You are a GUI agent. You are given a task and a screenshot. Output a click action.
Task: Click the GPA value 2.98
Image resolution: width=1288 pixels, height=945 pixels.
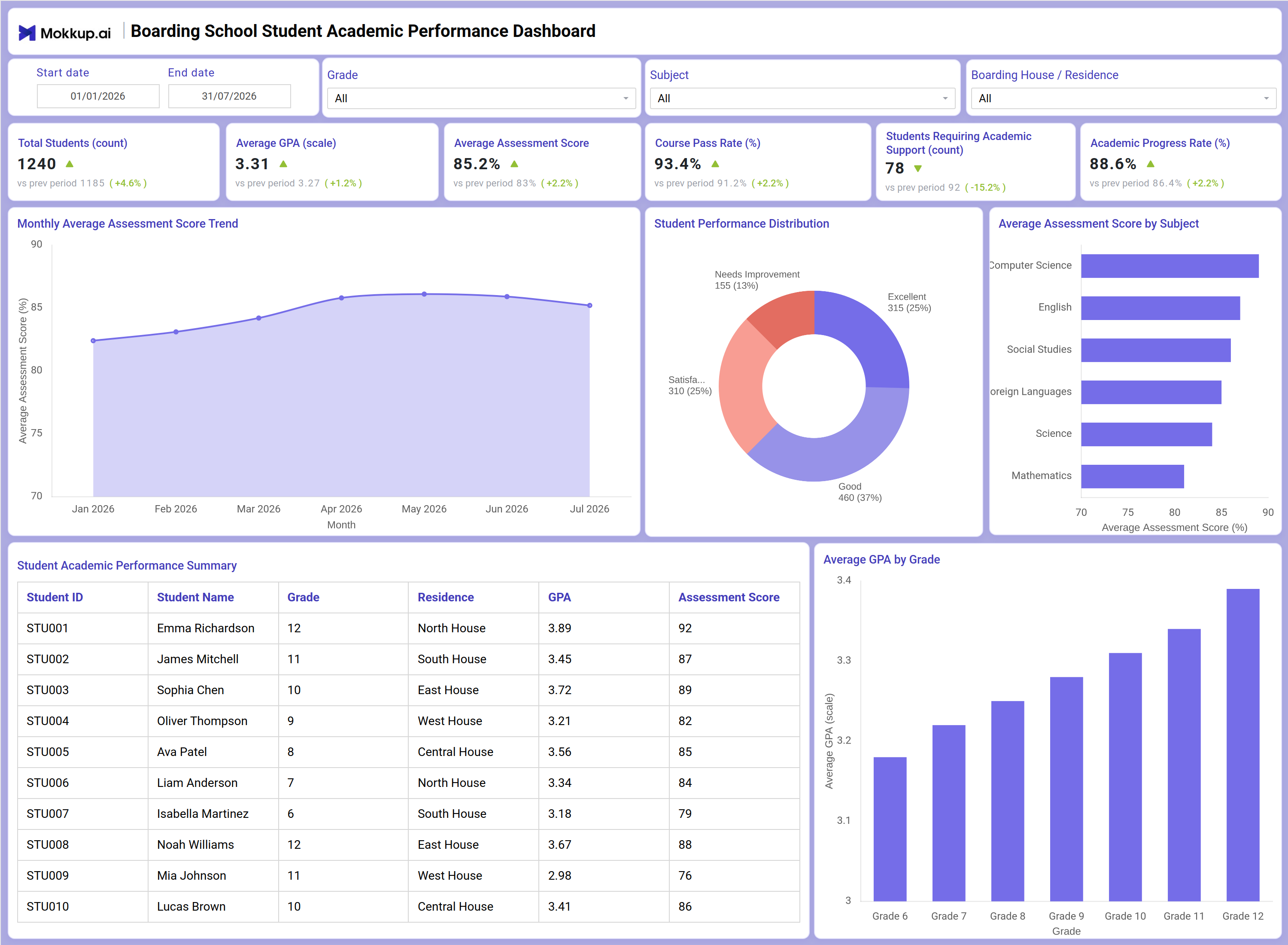click(x=560, y=875)
